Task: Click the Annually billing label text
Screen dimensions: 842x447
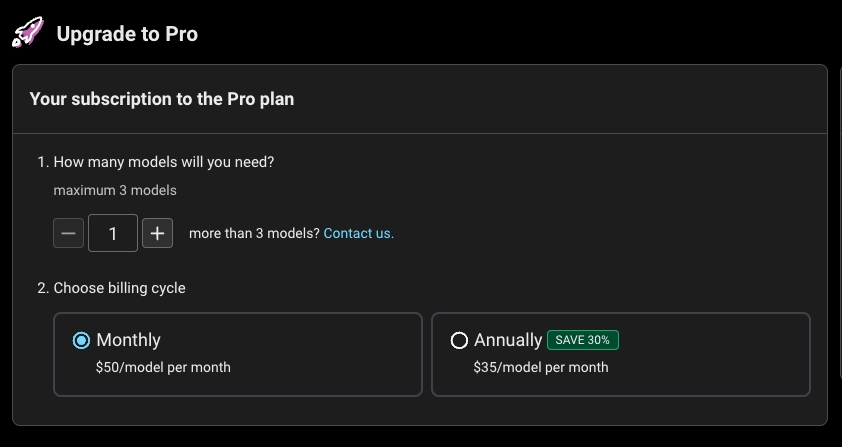Action: [508, 340]
